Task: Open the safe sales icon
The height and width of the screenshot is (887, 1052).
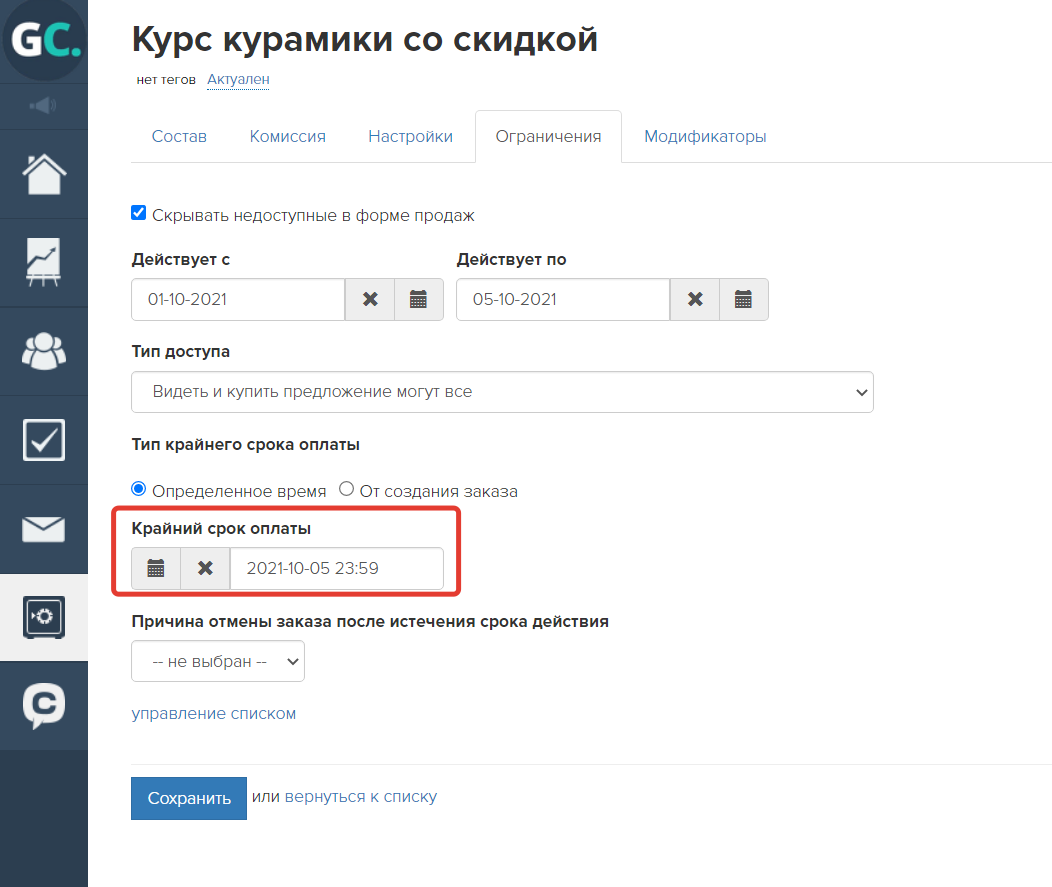Action: [44, 617]
